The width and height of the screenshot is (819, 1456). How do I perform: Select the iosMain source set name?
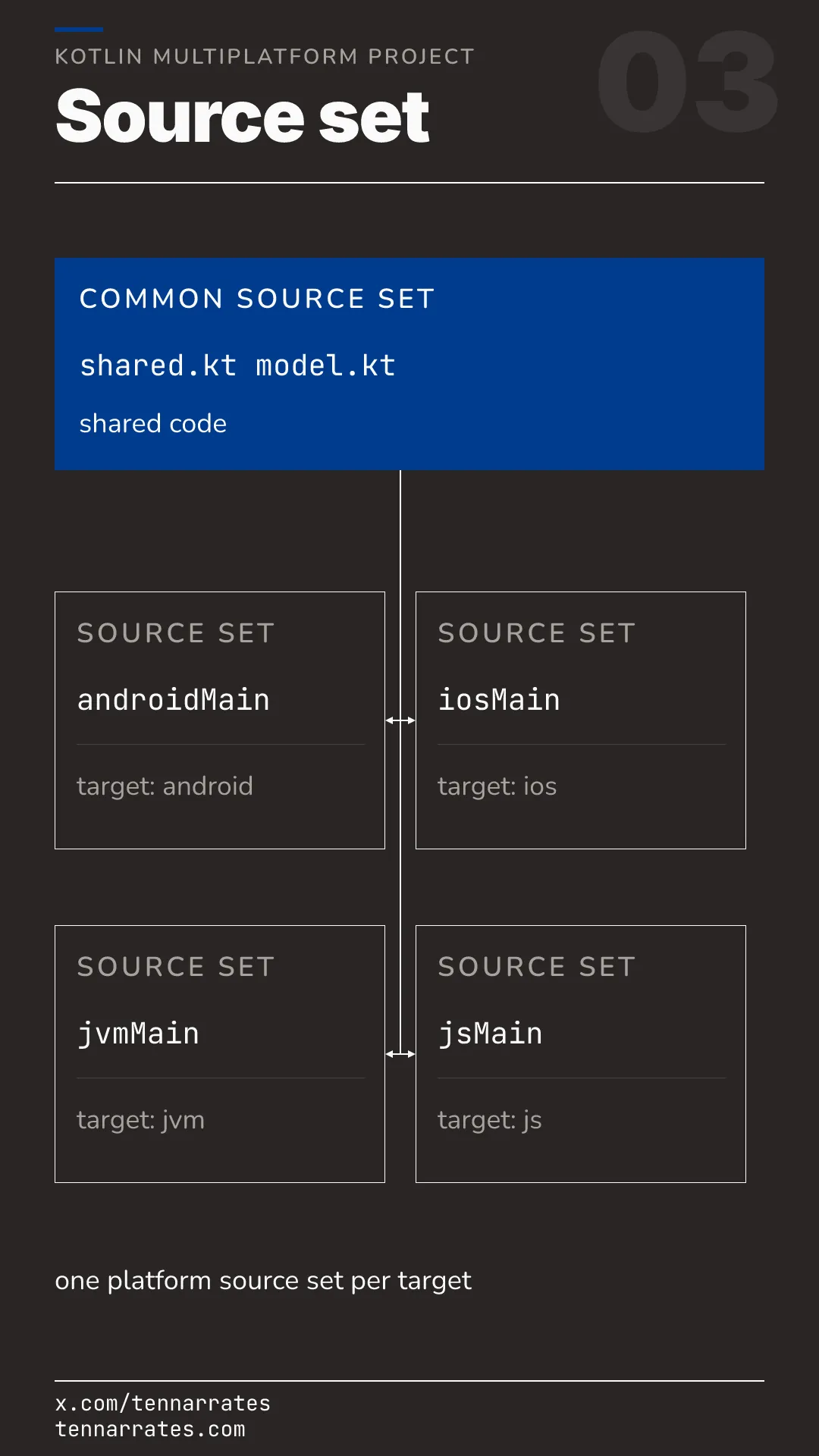pos(499,700)
